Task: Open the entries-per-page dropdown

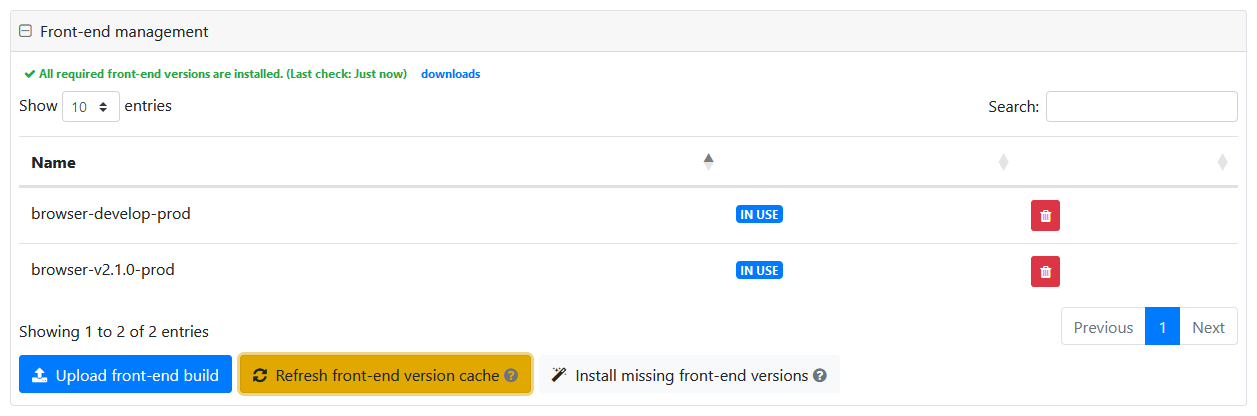Action: [x=91, y=107]
